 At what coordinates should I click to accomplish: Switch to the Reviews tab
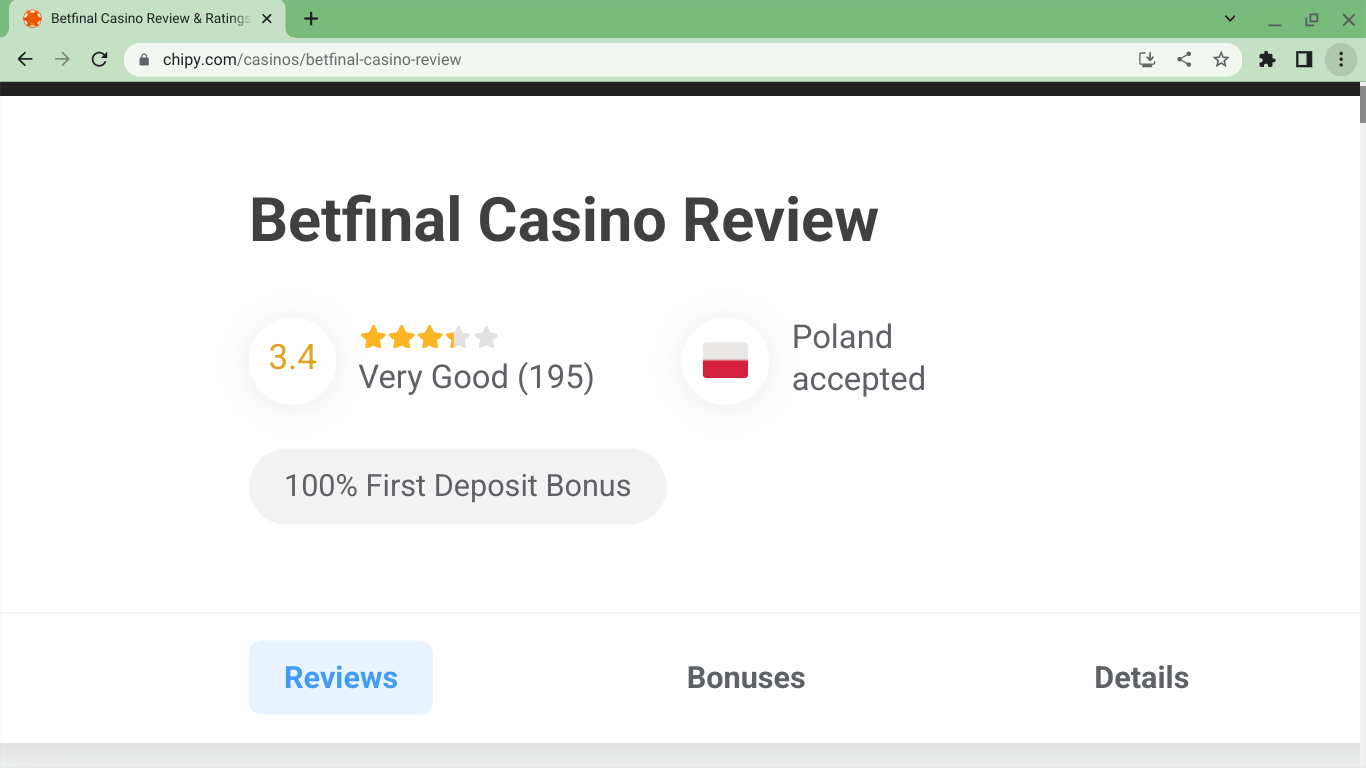pyautogui.click(x=341, y=678)
